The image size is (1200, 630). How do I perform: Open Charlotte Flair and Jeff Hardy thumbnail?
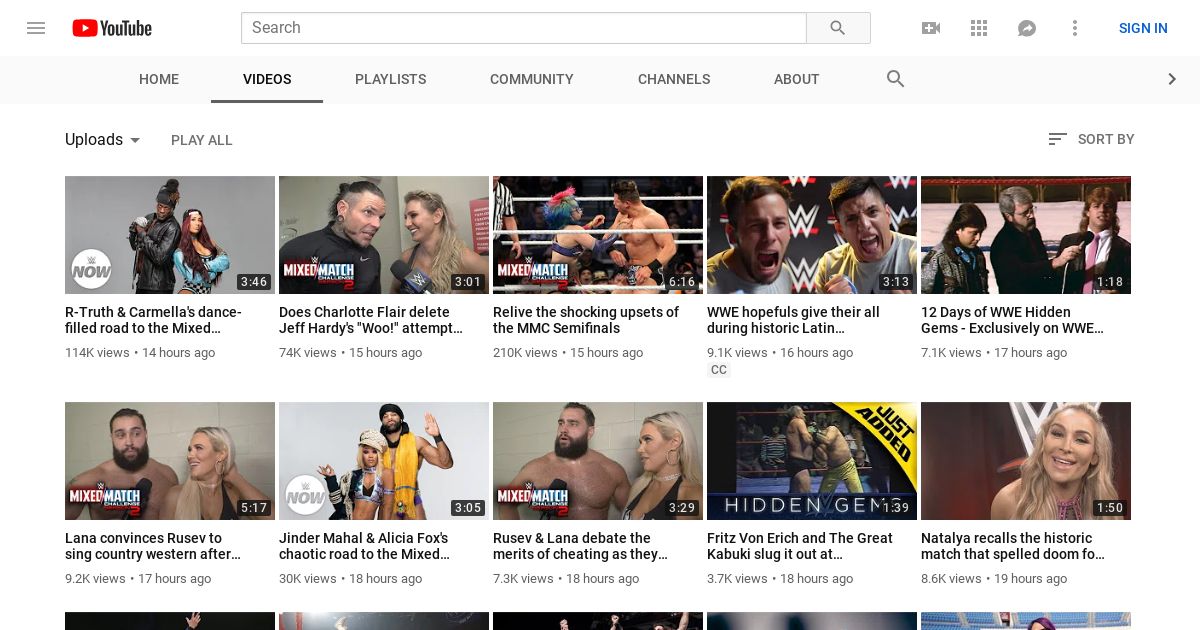[x=384, y=235]
